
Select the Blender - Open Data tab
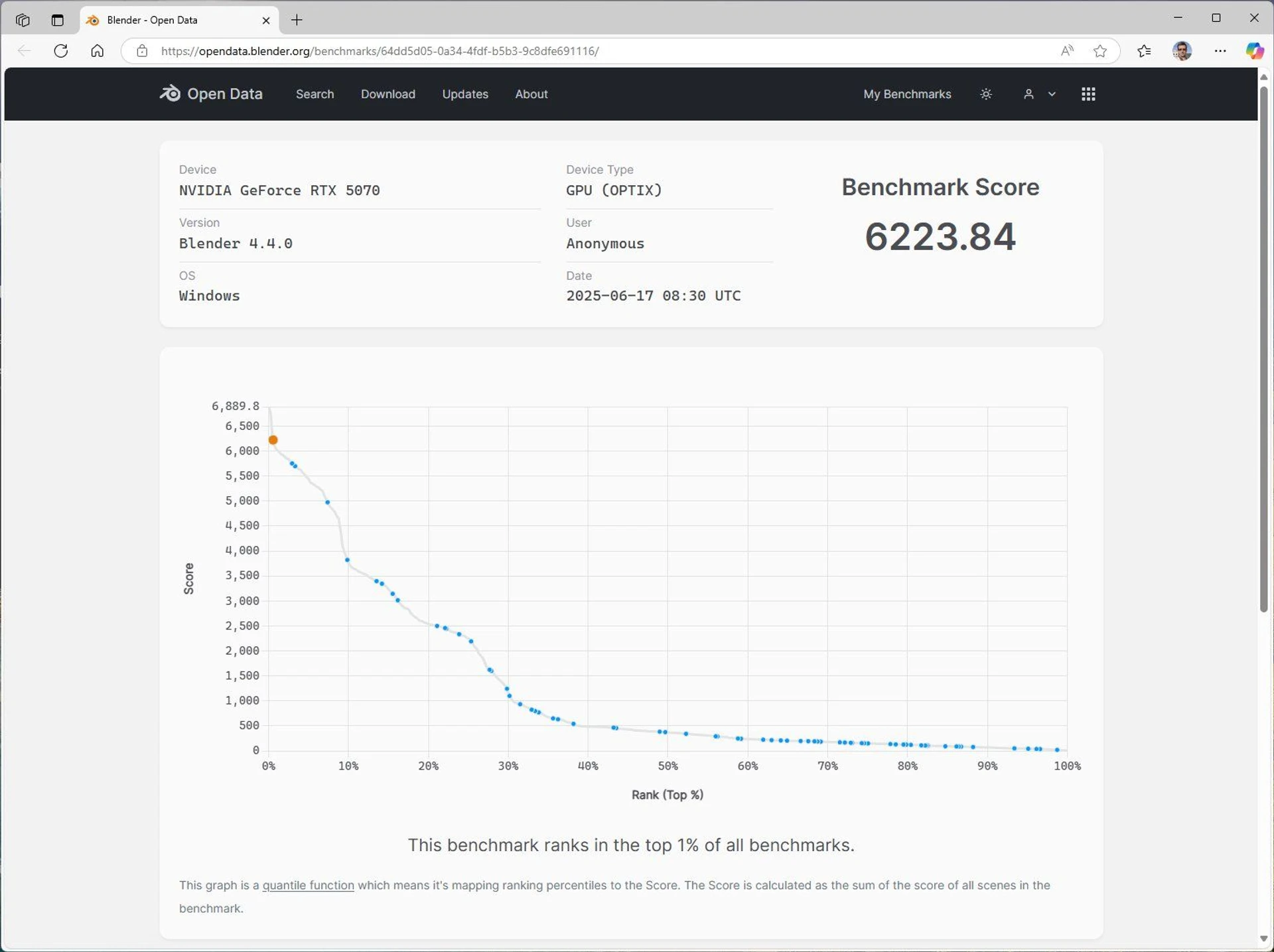[x=179, y=20]
